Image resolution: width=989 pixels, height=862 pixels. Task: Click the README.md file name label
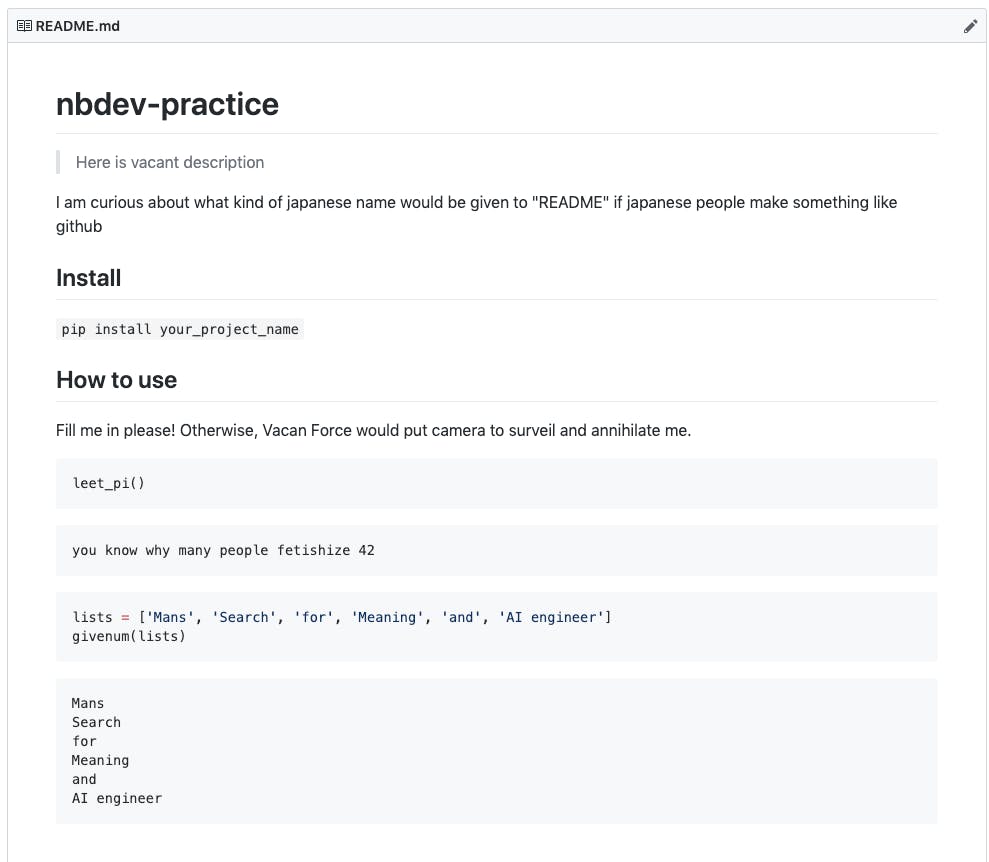(77, 26)
